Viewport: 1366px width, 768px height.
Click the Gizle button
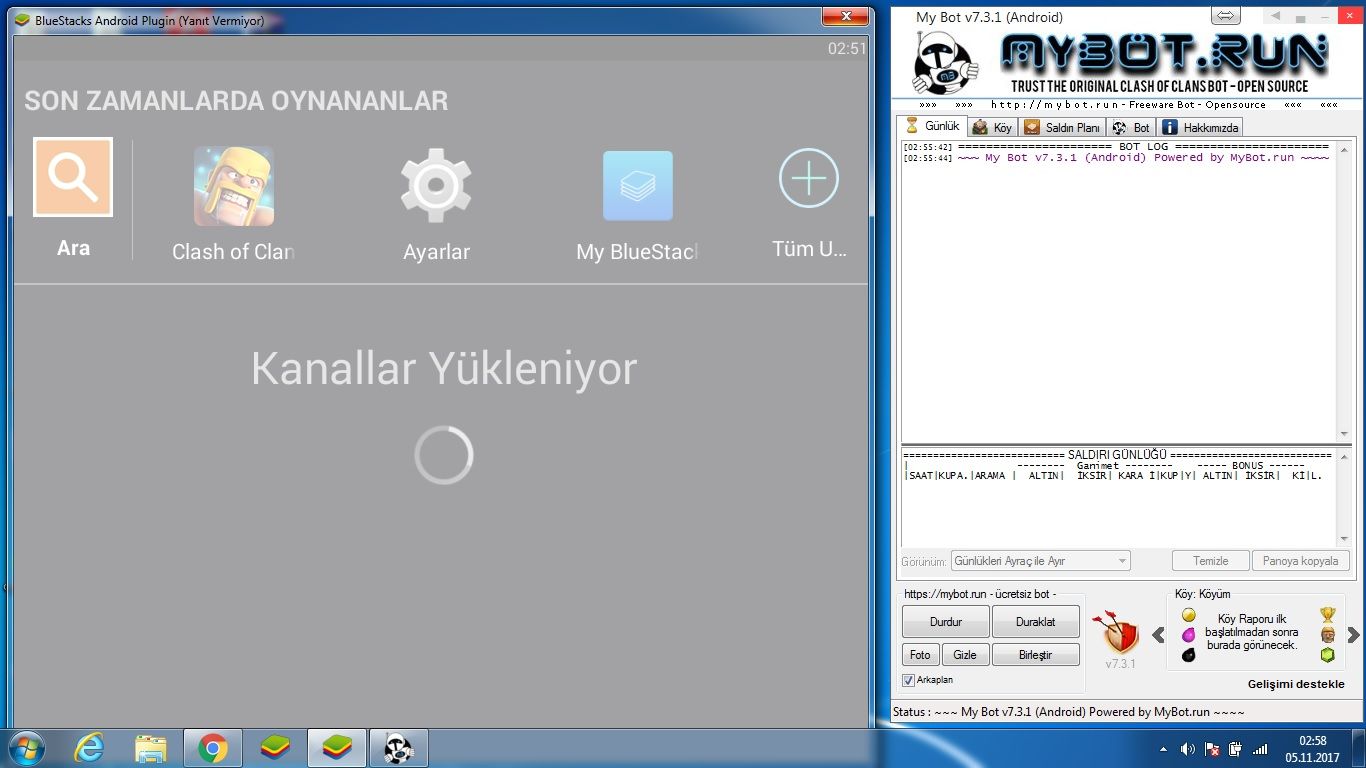(x=965, y=655)
